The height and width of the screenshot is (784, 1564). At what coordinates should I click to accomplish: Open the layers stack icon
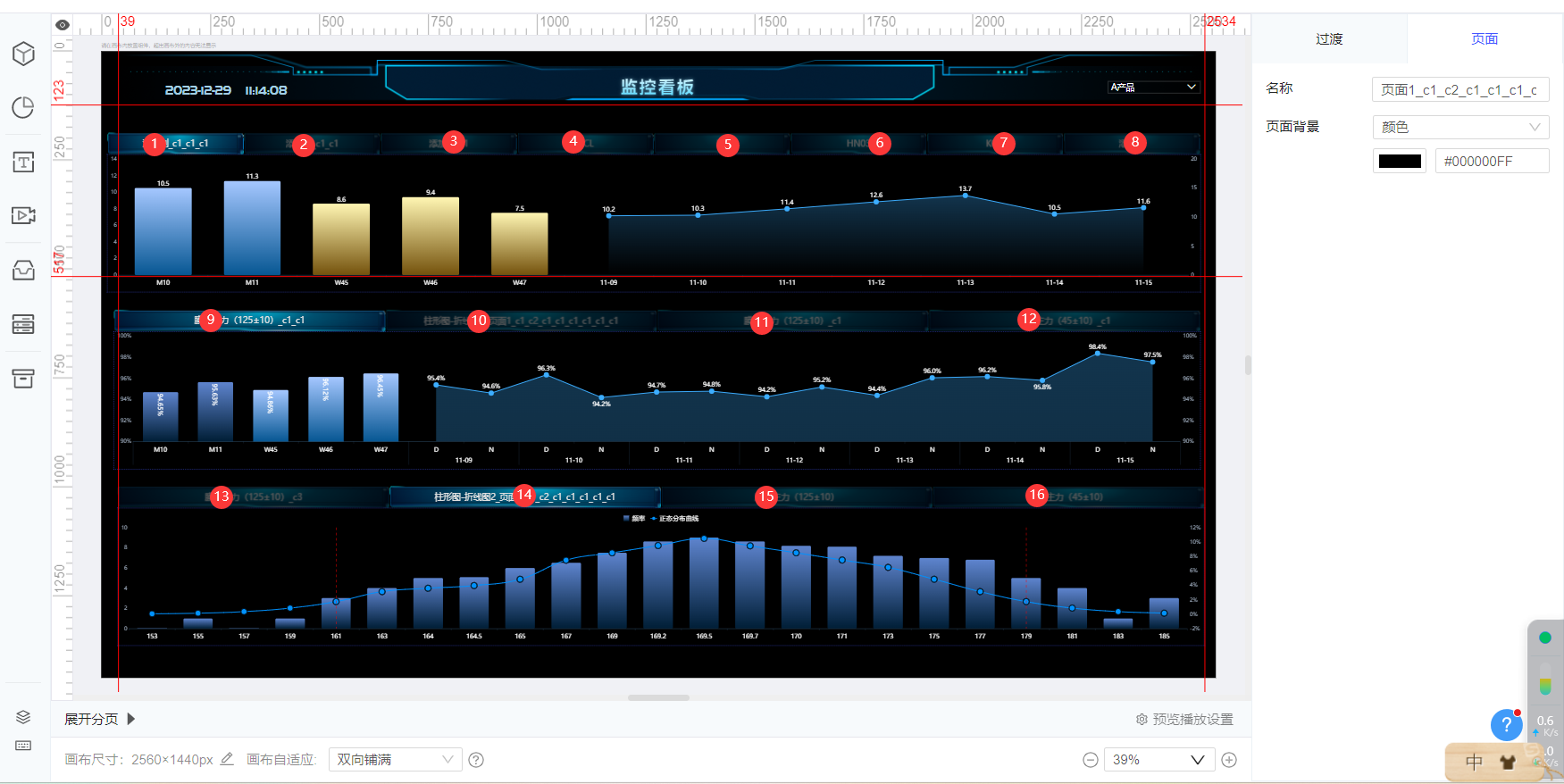coord(23,717)
